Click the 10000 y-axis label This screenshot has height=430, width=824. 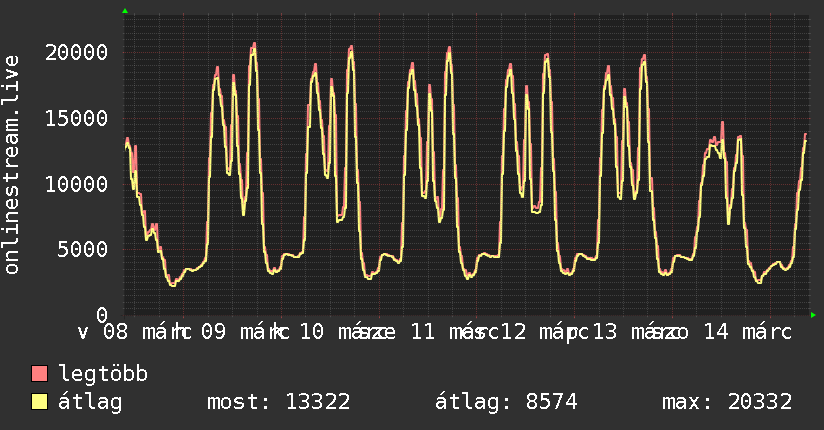(x=76, y=184)
